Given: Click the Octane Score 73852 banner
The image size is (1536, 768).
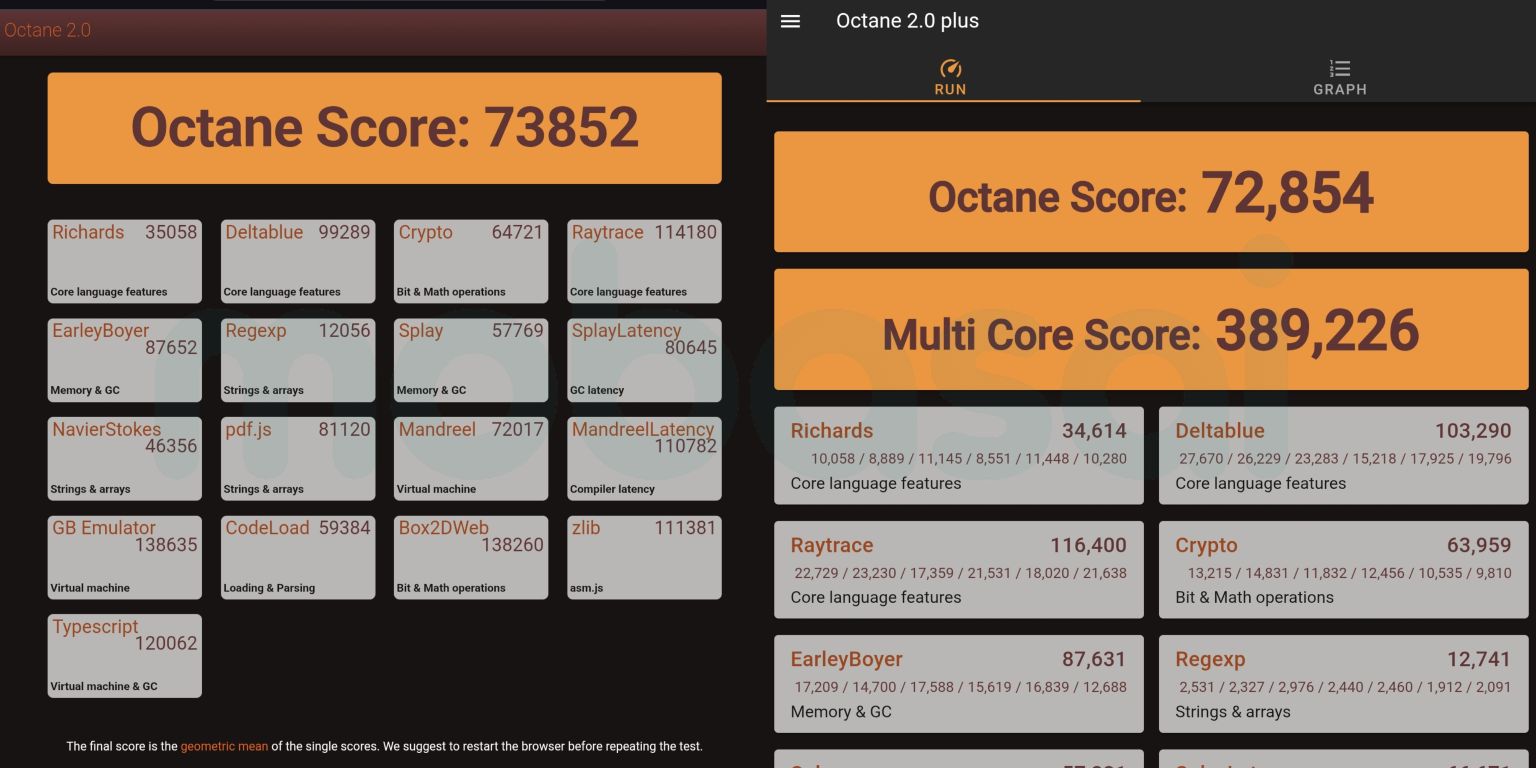Looking at the screenshot, I should 384,128.
